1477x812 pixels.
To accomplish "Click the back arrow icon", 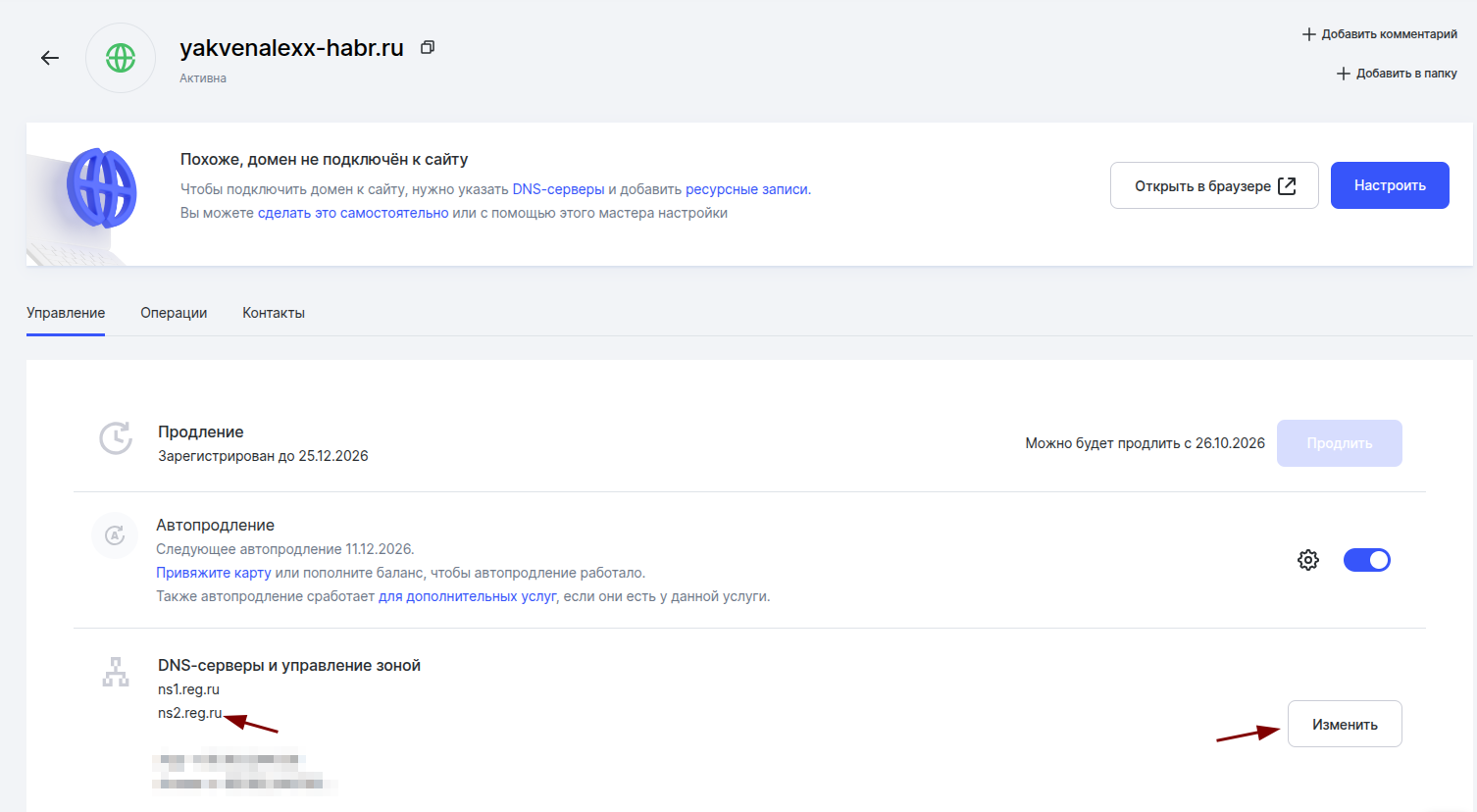I will (x=50, y=58).
